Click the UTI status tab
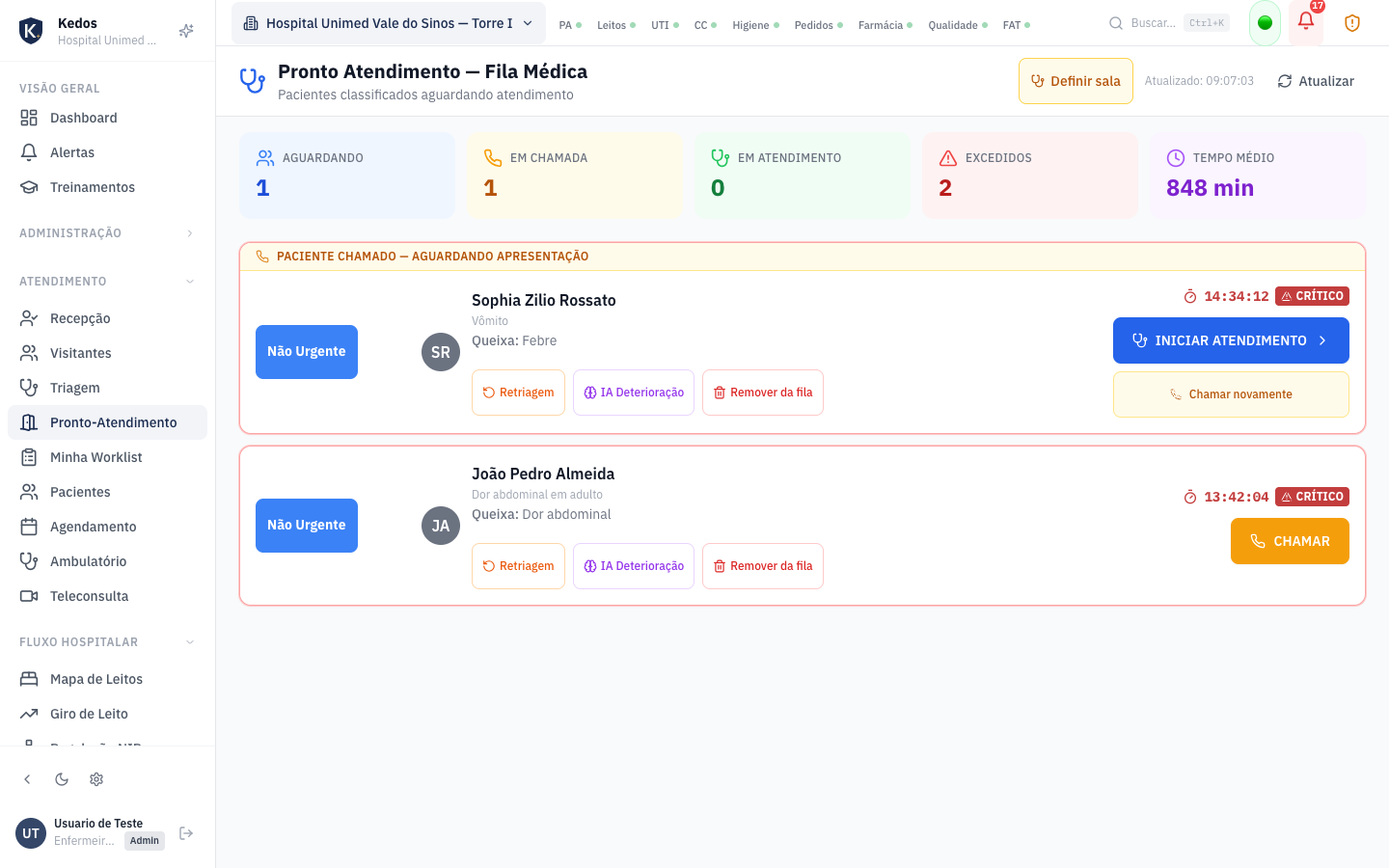This screenshot has height=868, width=1389. (x=665, y=25)
